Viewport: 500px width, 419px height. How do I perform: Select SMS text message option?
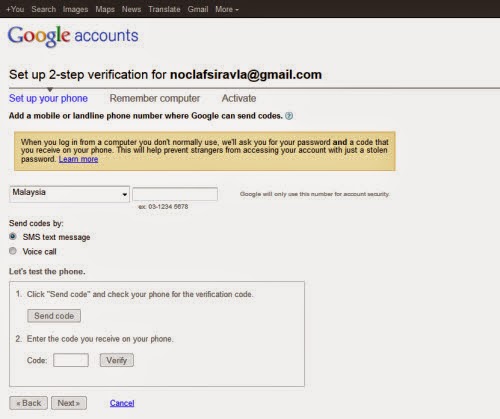pyautogui.click(x=13, y=236)
